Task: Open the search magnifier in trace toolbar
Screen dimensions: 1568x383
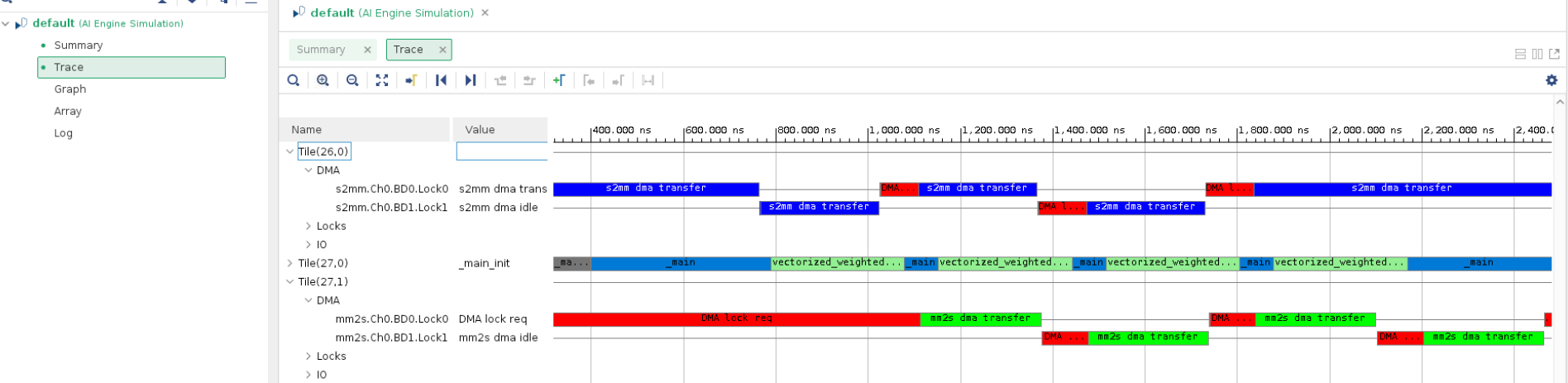Action: [294, 80]
